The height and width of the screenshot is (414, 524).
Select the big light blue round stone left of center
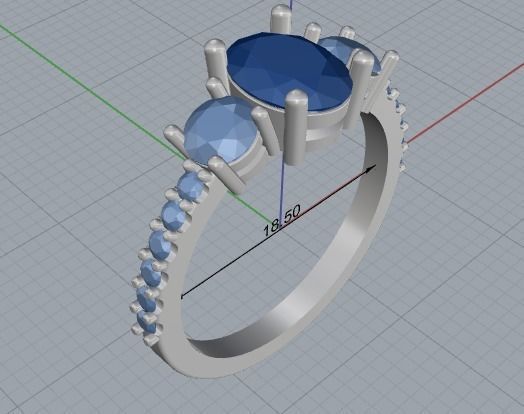pos(221,129)
